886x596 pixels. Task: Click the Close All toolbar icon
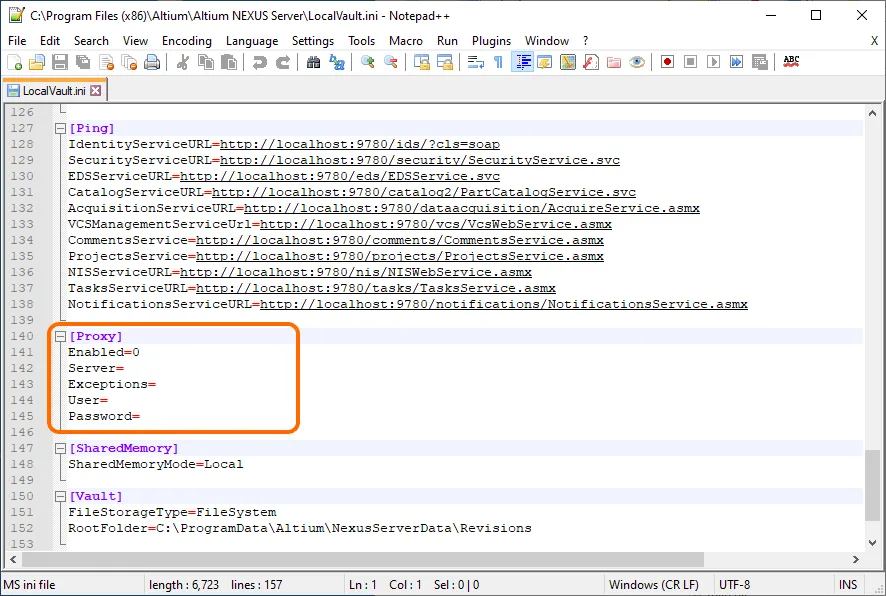(x=129, y=62)
